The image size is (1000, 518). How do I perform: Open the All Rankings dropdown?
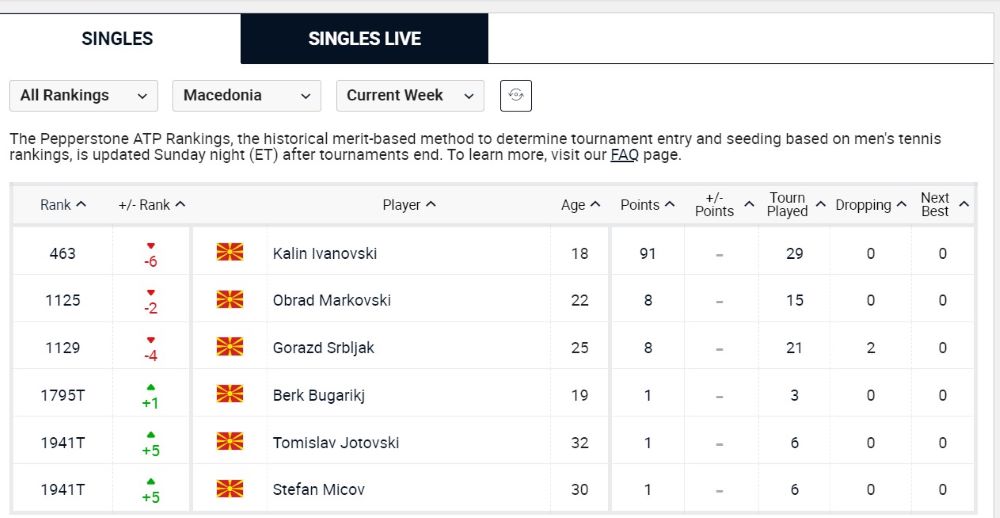[84, 96]
